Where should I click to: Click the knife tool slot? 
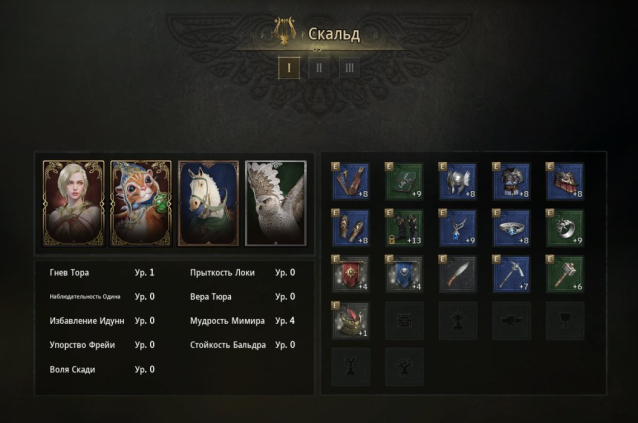[458, 274]
